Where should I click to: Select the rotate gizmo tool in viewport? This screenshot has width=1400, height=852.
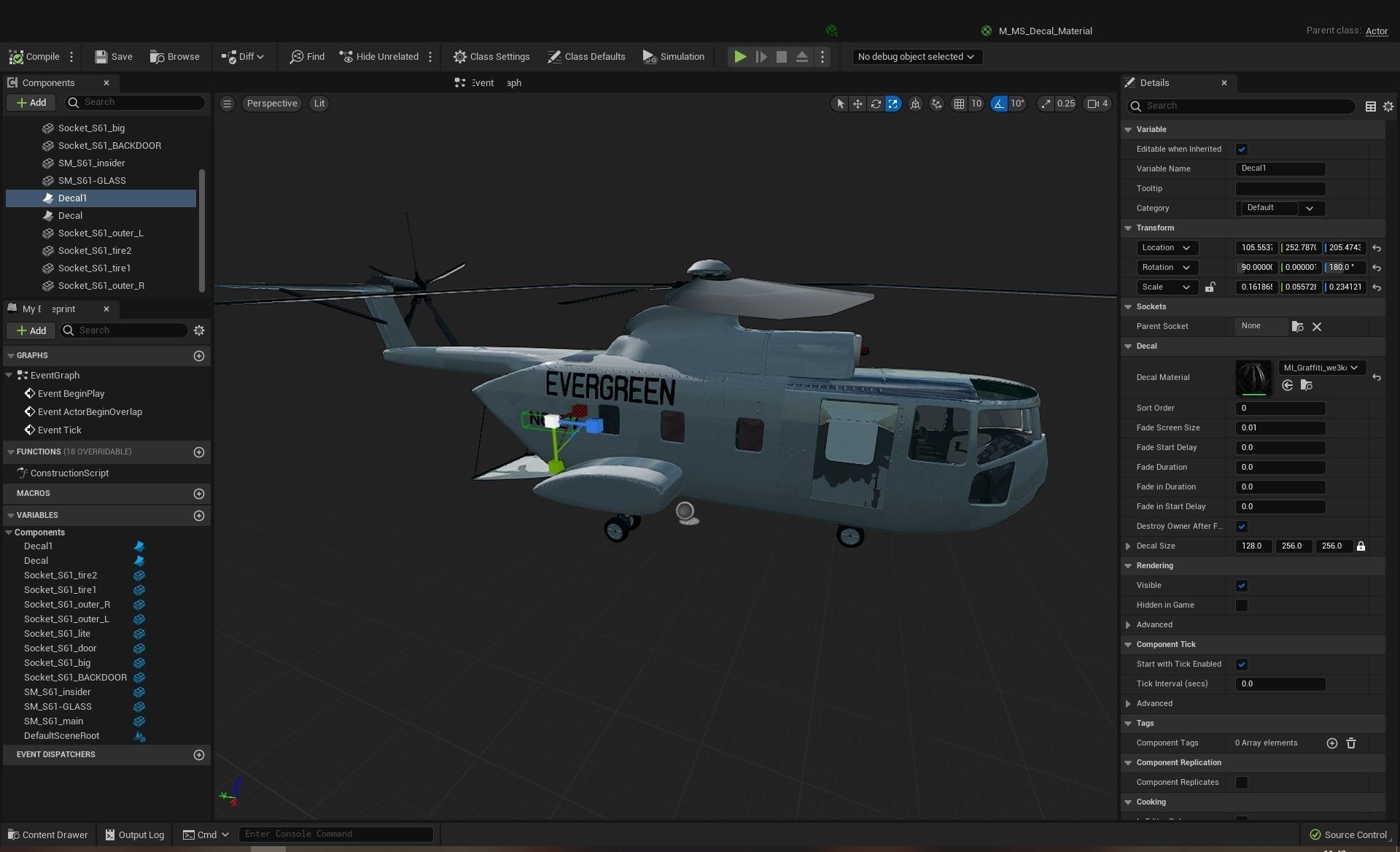(875, 104)
